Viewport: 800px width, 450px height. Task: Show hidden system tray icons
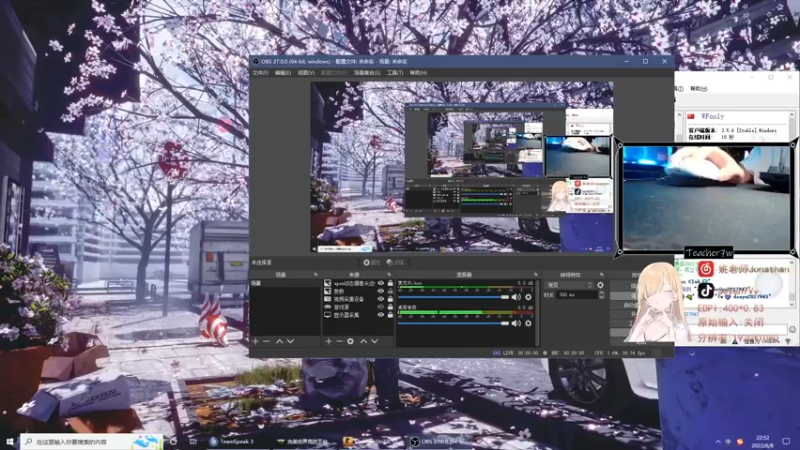[718, 441]
